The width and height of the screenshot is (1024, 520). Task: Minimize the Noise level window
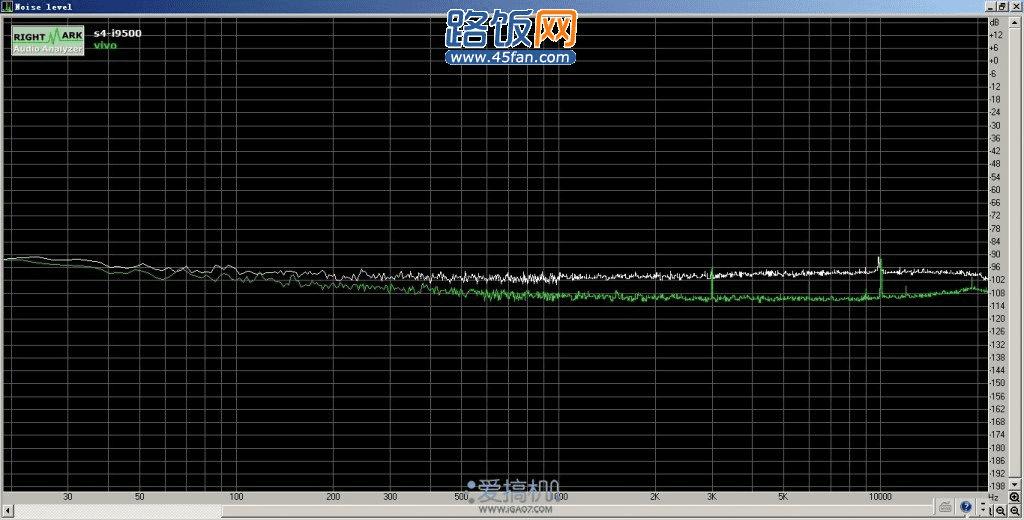992,7
